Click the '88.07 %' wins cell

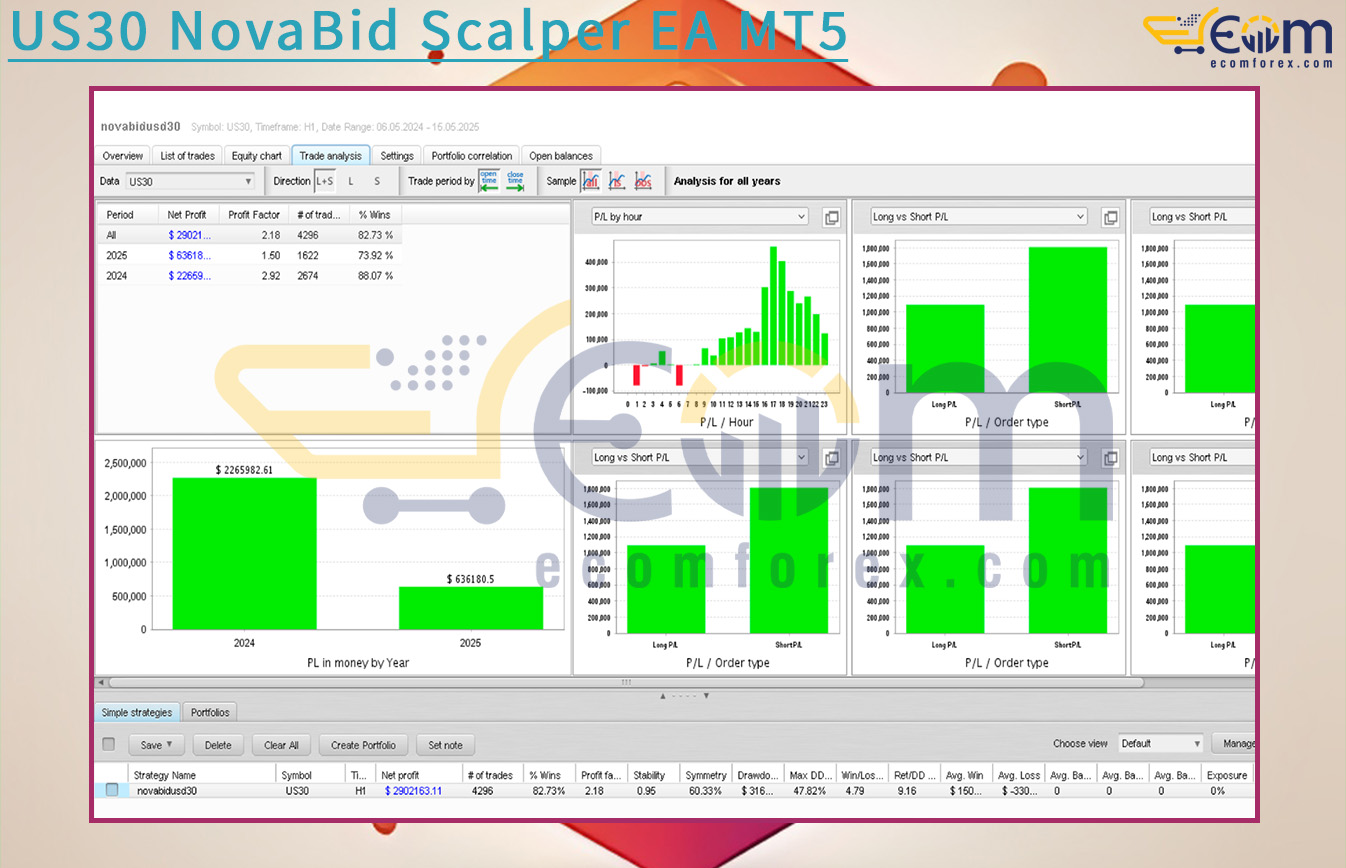tap(375, 275)
